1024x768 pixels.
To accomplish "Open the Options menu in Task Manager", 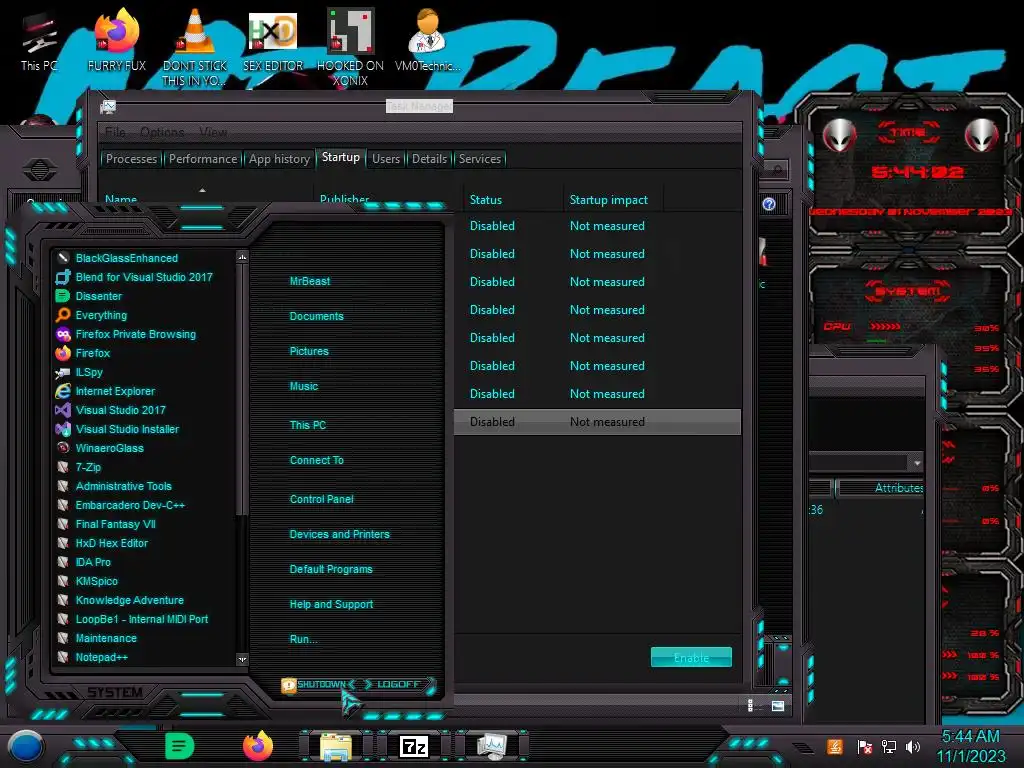I will coord(162,132).
